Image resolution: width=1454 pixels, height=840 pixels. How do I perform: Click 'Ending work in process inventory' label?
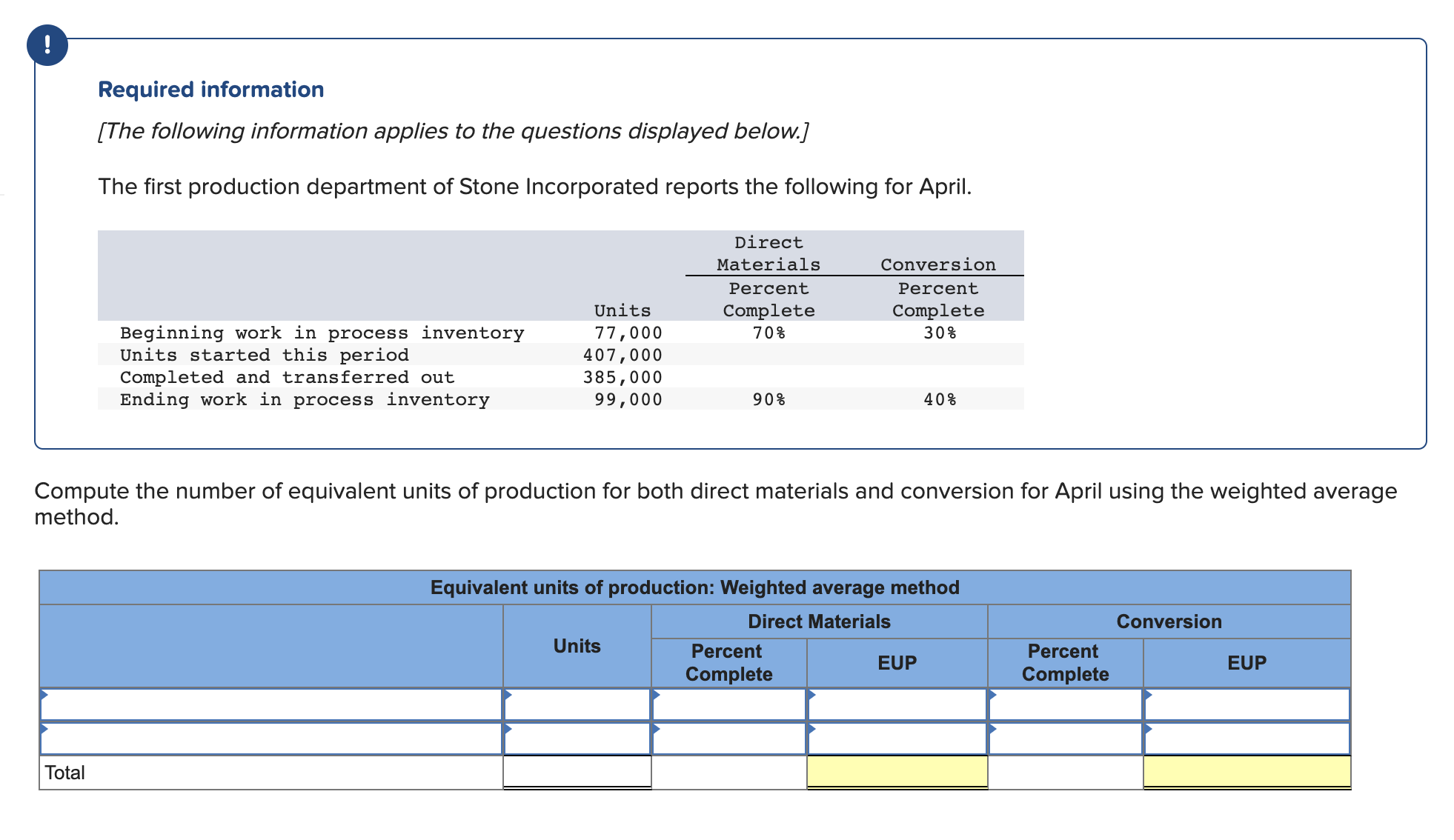tap(305, 399)
